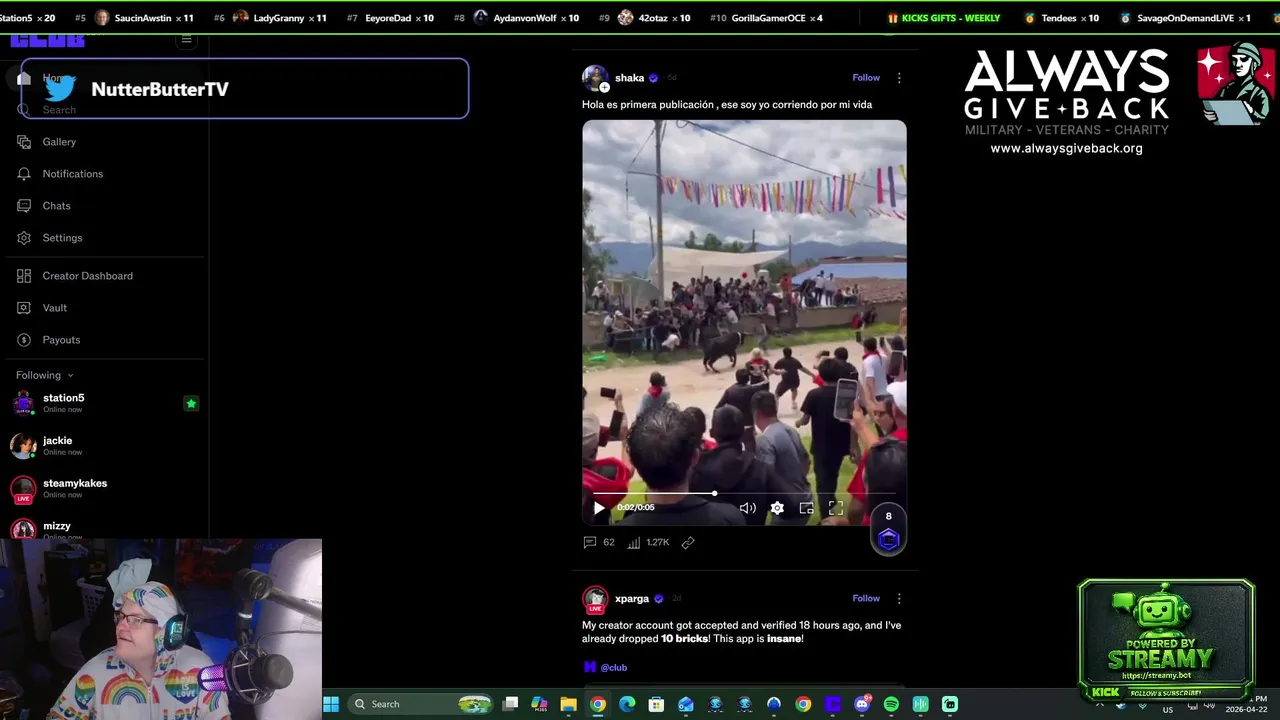Open Spotify from taskbar
The width and height of the screenshot is (1280, 720).
(891, 704)
